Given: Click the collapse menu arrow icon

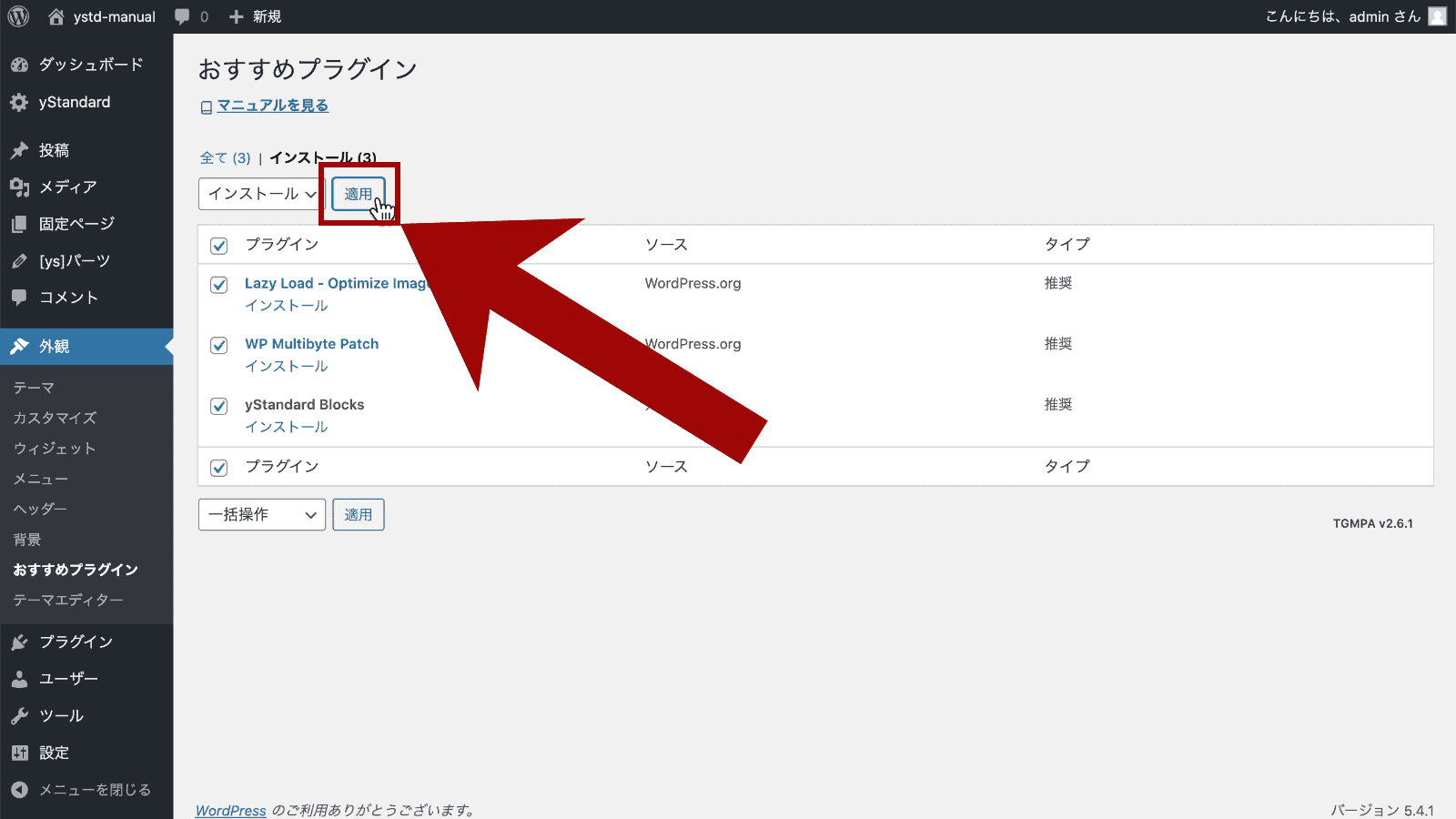Looking at the screenshot, I should (19, 790).
